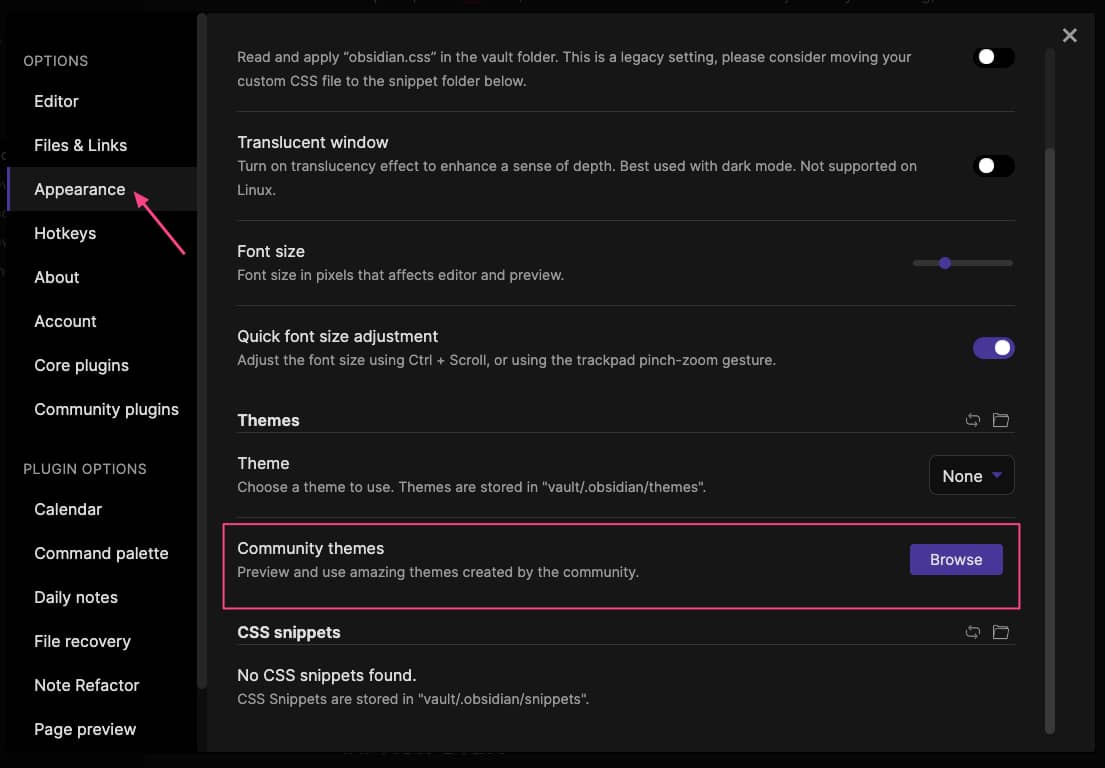Image resolution: width=1105 pixels, height=768 pixels.
Task: Reload CSS snippets icon
Action: tap(973, 632)
